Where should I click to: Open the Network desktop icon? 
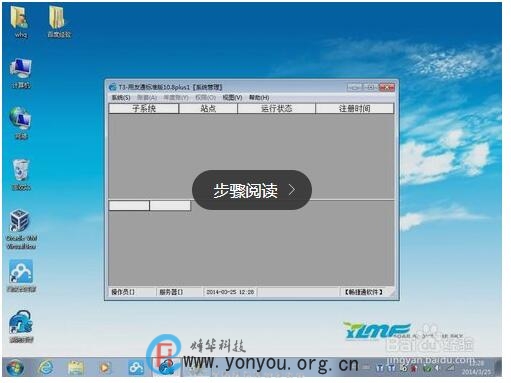[21, 123]
